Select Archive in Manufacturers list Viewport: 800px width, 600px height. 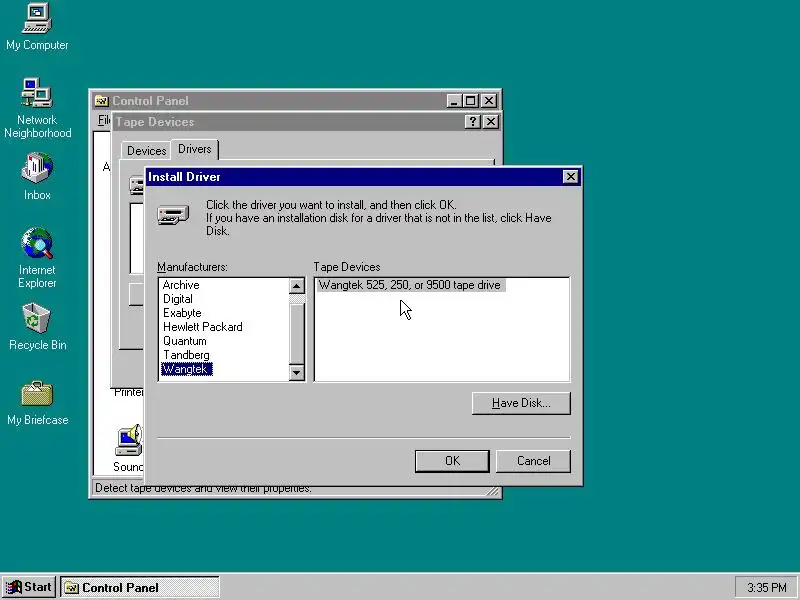tap(181, 285)
